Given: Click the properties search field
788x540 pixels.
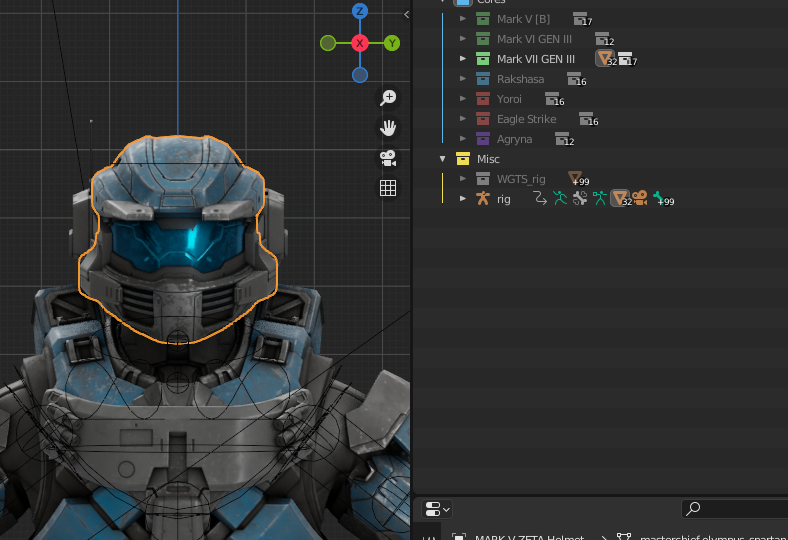Looking at the screenshot, I should 735,509.
